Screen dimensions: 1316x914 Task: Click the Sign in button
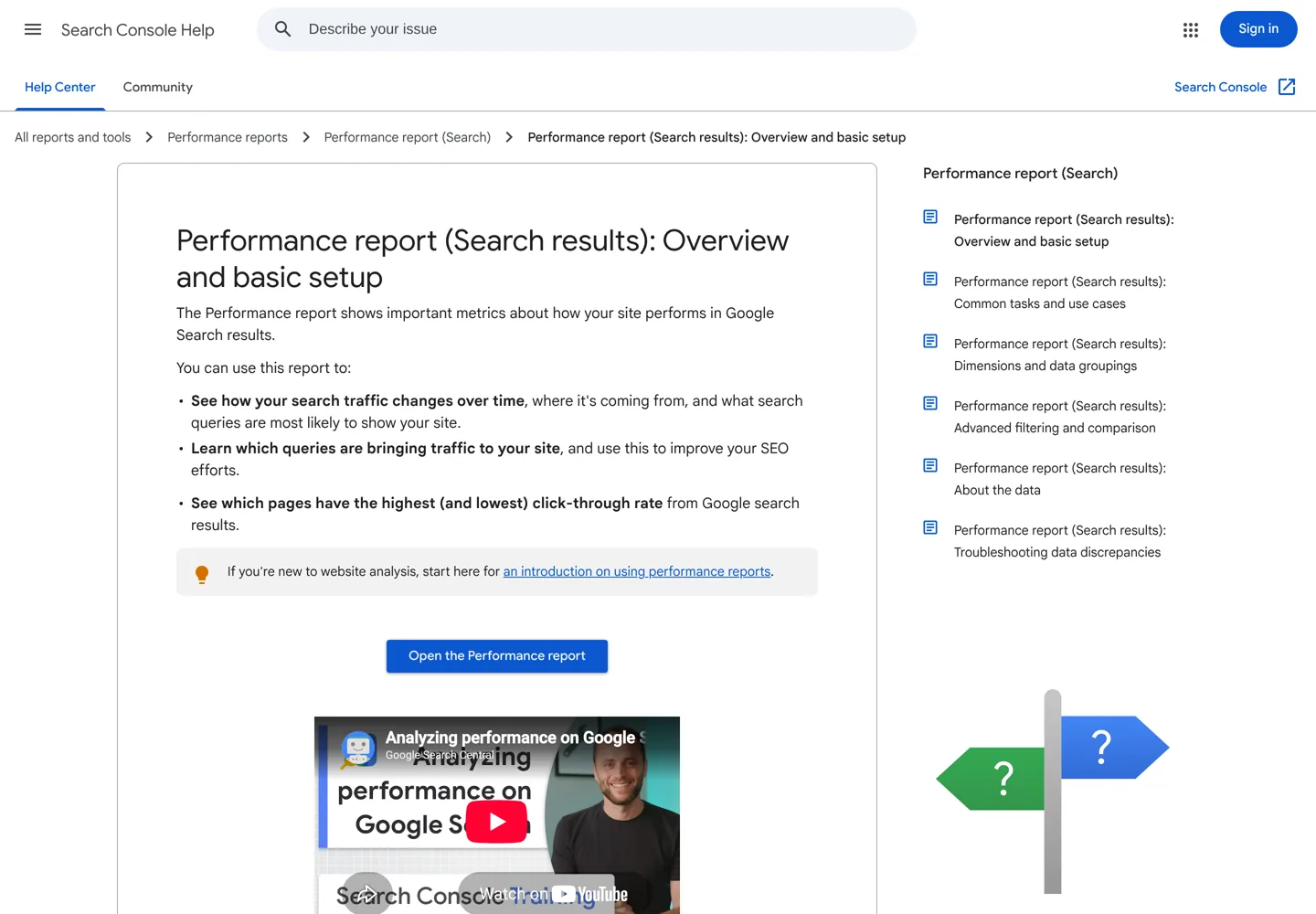(x=1258, y=29)
